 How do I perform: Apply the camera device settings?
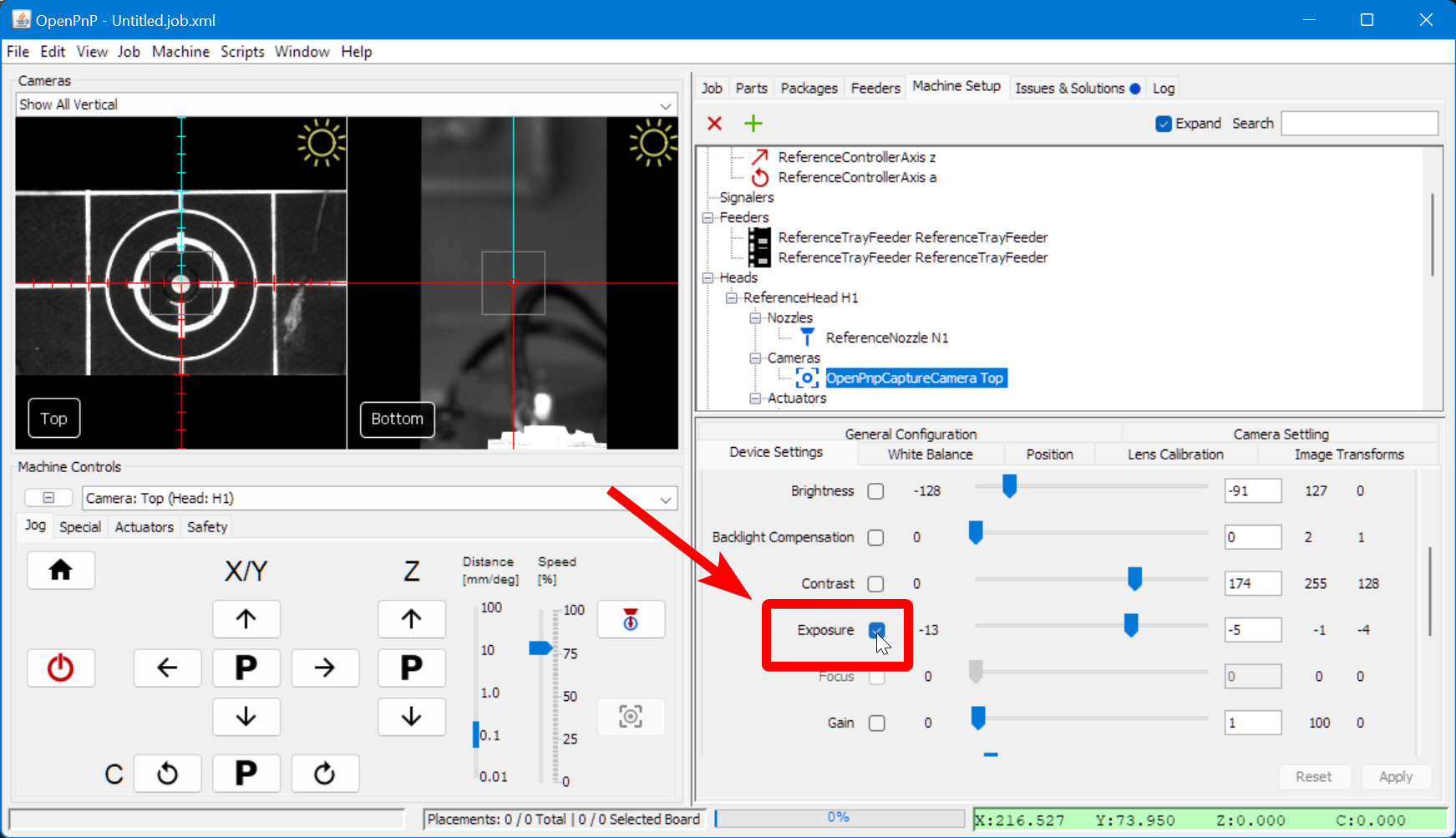(x=1396, y=776)
